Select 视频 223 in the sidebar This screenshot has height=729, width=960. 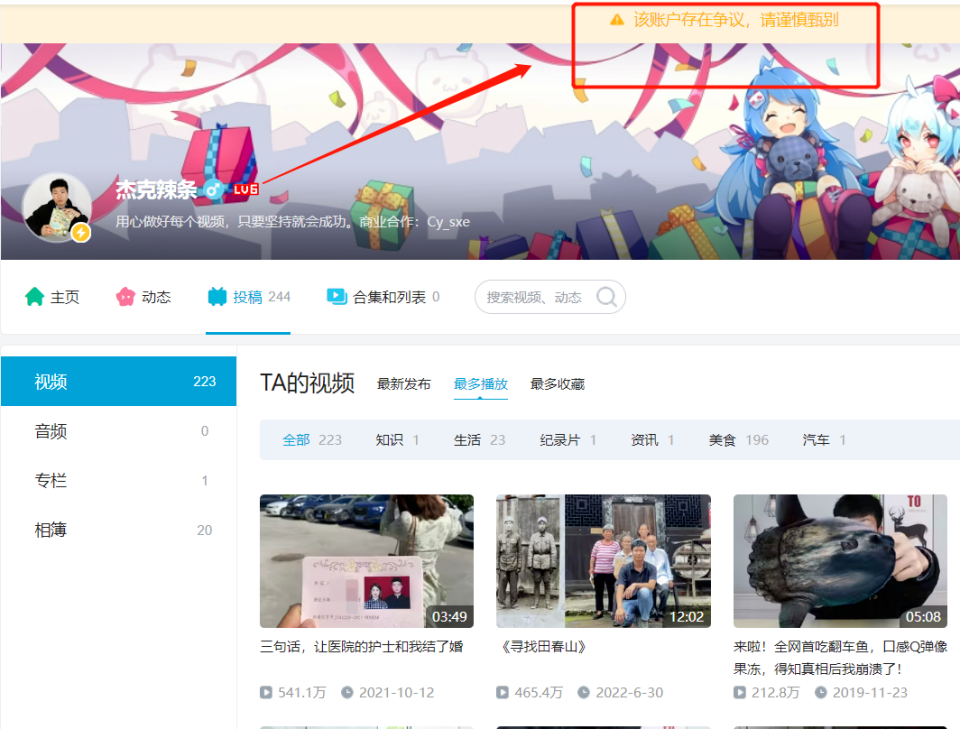click(119, 381)
